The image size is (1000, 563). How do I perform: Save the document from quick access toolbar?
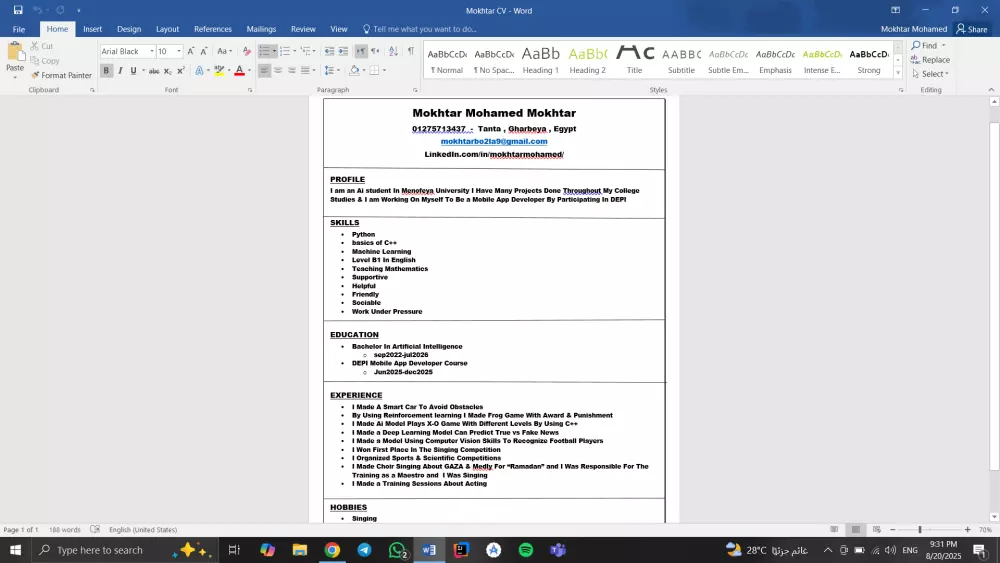tap(18, 10)
